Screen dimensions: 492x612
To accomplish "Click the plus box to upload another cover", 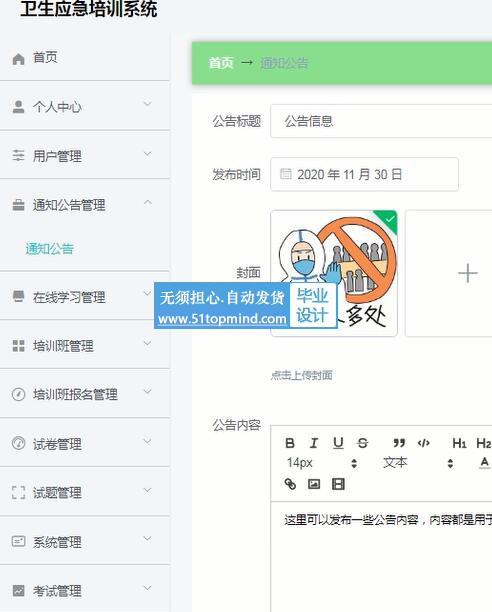I will point(449,273).
